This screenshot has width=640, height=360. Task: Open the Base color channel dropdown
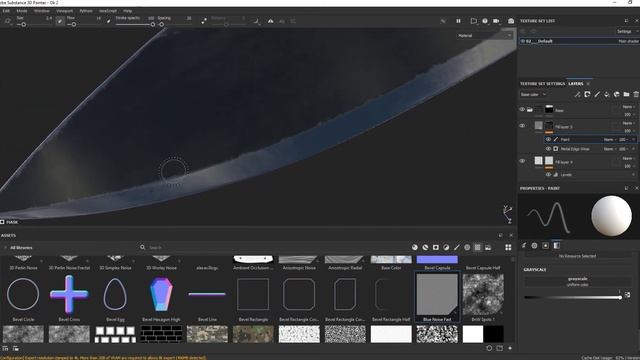[x=533, y=94]
